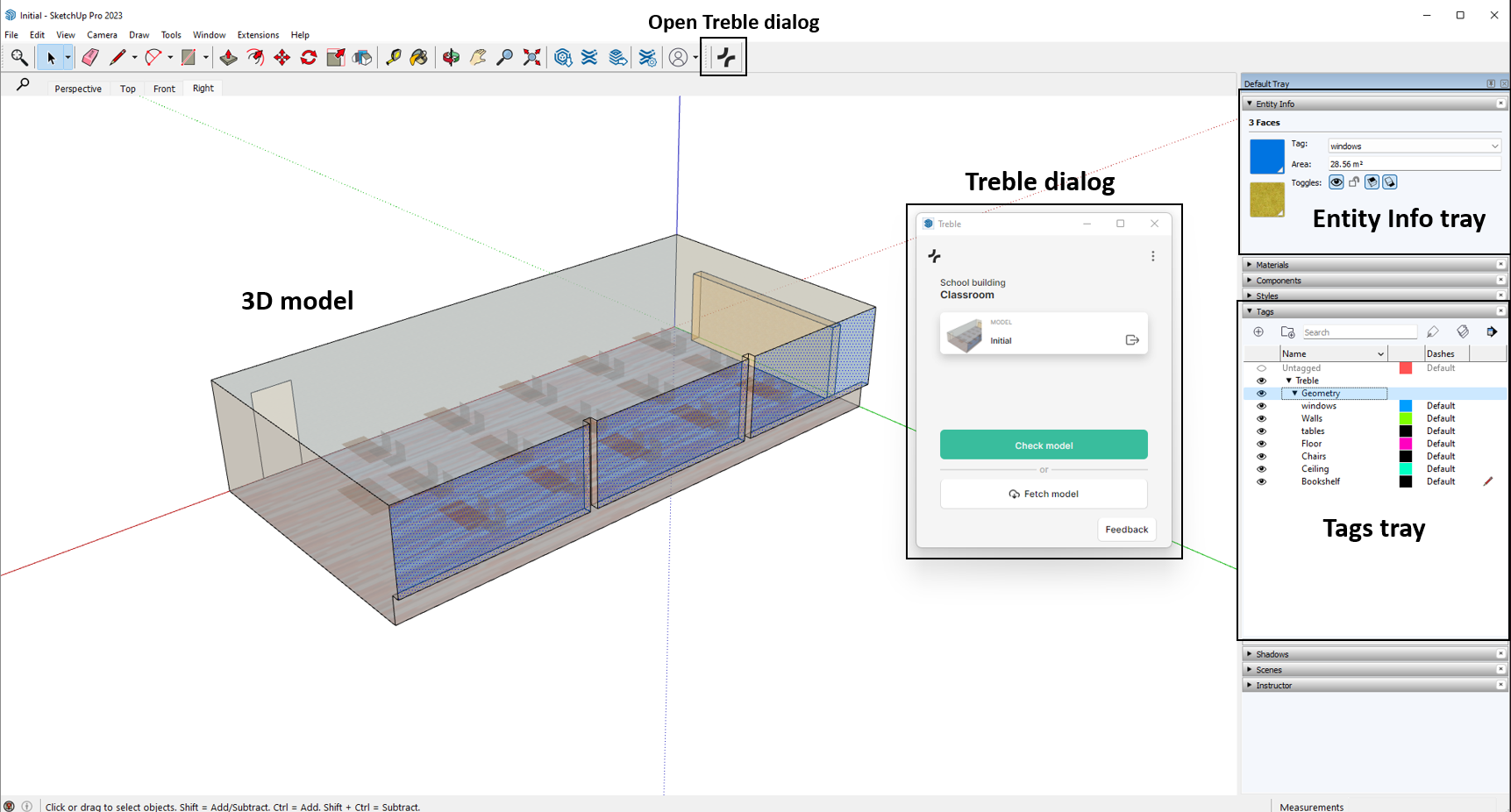Viewport: 1511px width, 812px height.
Task: Select the Scale tool
Action: [x=336, y=58]
